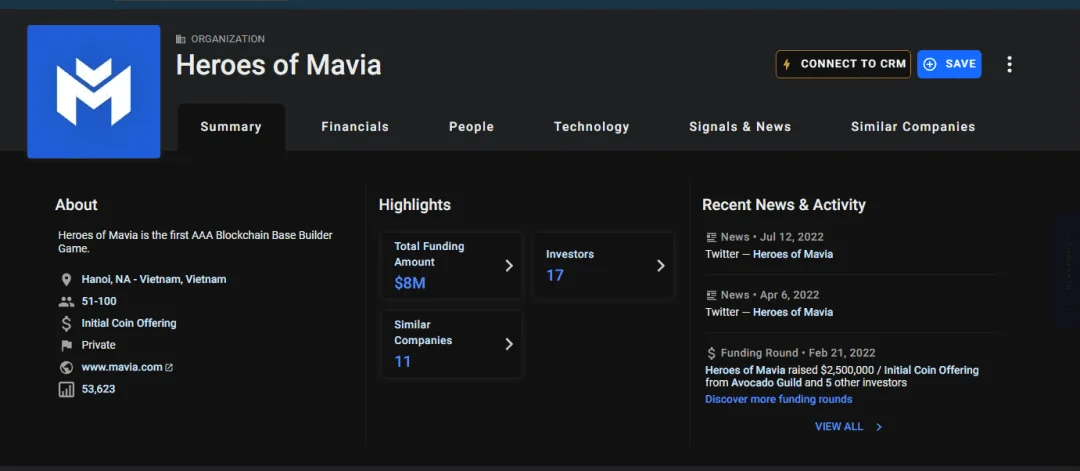Viewport: 1080px width, 471px height.
Task: Open Heroes of Mavia link under Jul 12 news
Action: click(x=793, y=254)
